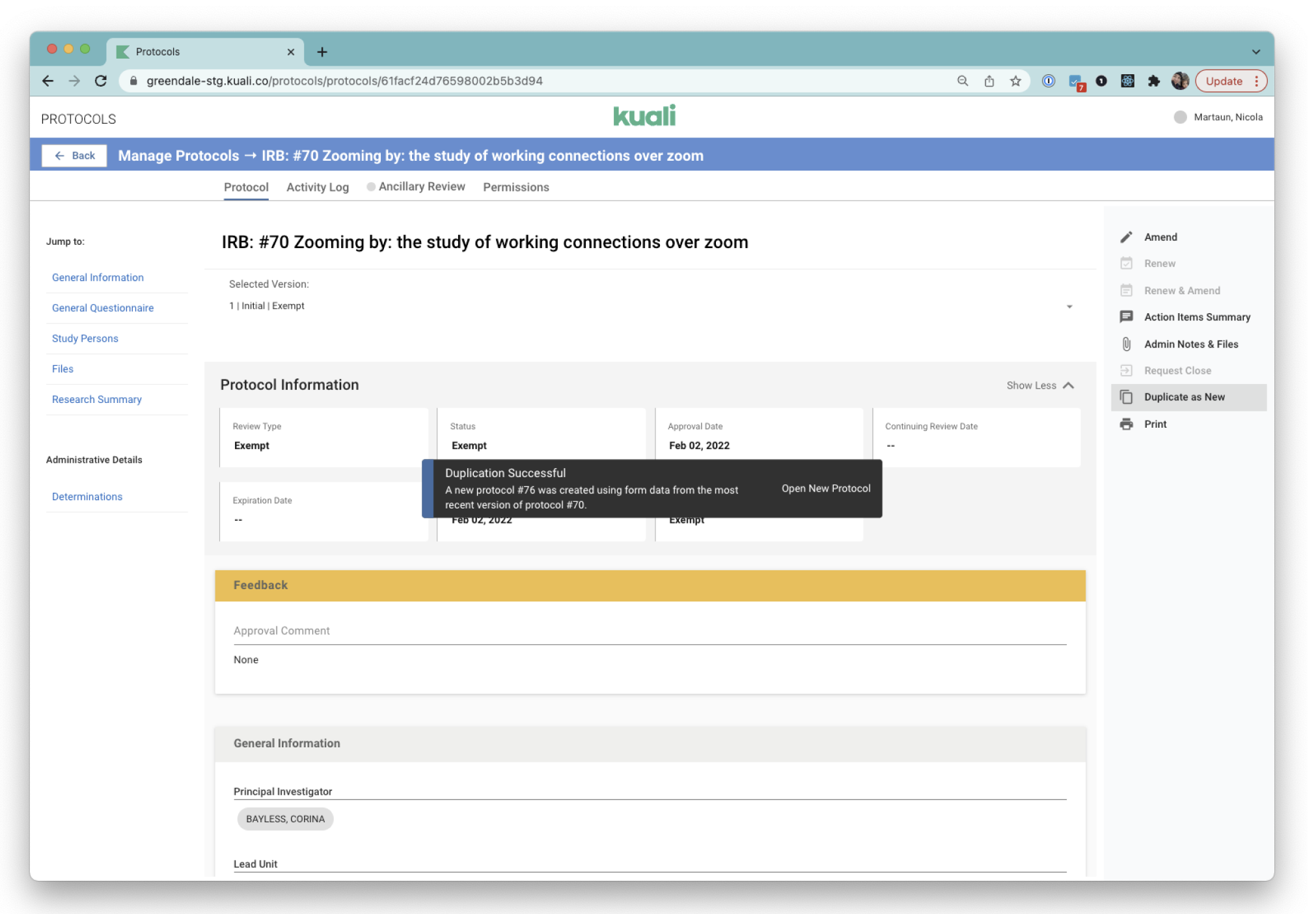The height and width of the screenshot is (914, 1316).
Task: Click Open New Protocol in notification
Action: 825,488
